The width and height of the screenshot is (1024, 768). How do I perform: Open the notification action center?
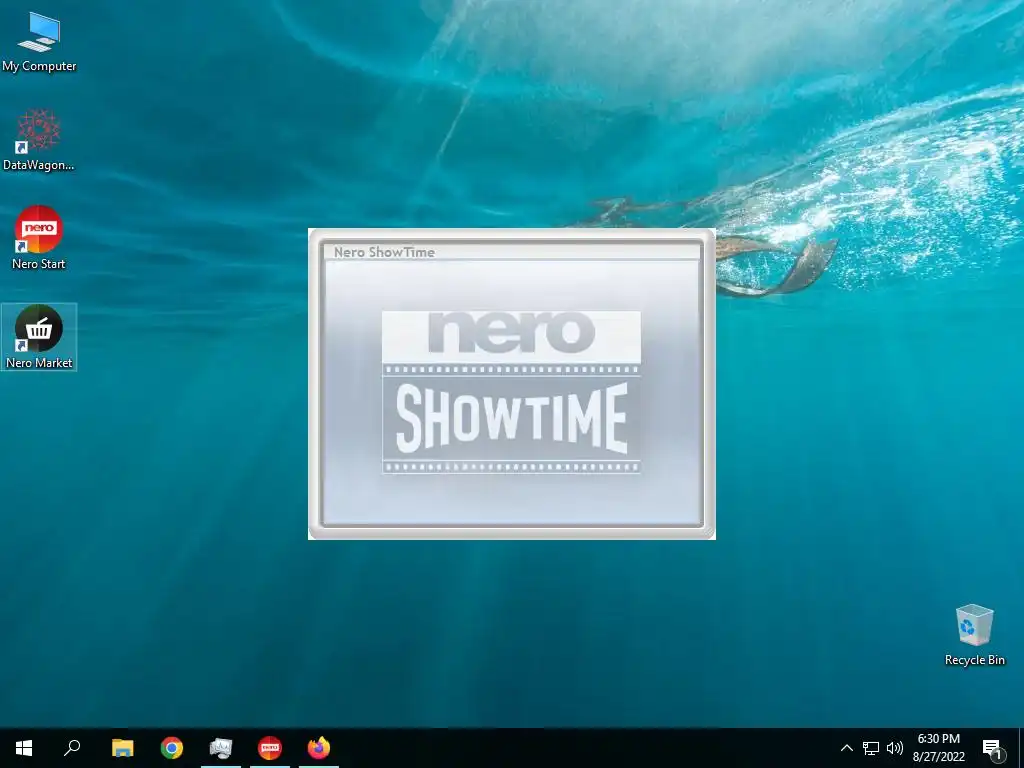click(x=993, y=748)
